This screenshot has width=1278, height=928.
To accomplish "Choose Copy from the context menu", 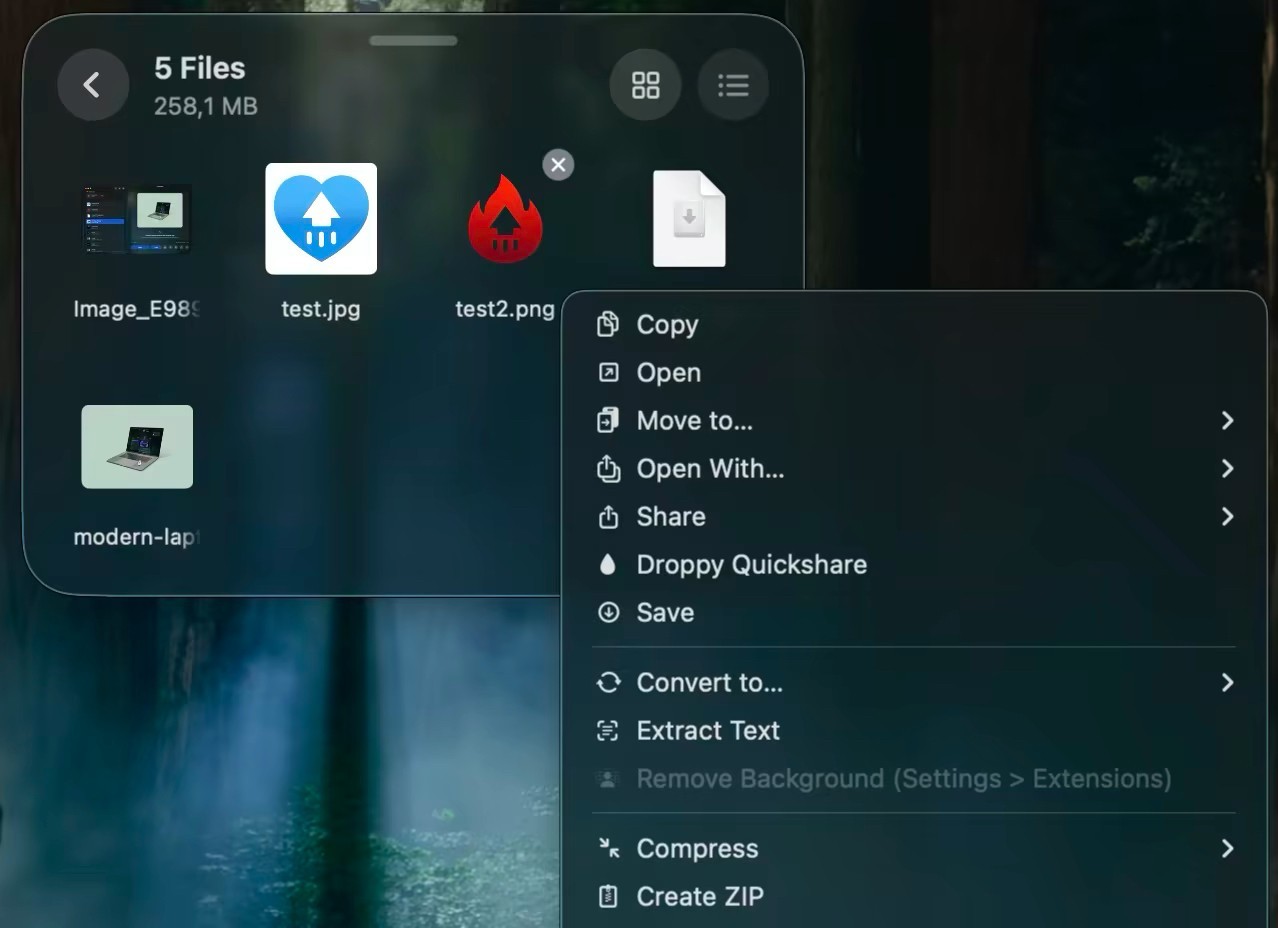I will [667, 325].
